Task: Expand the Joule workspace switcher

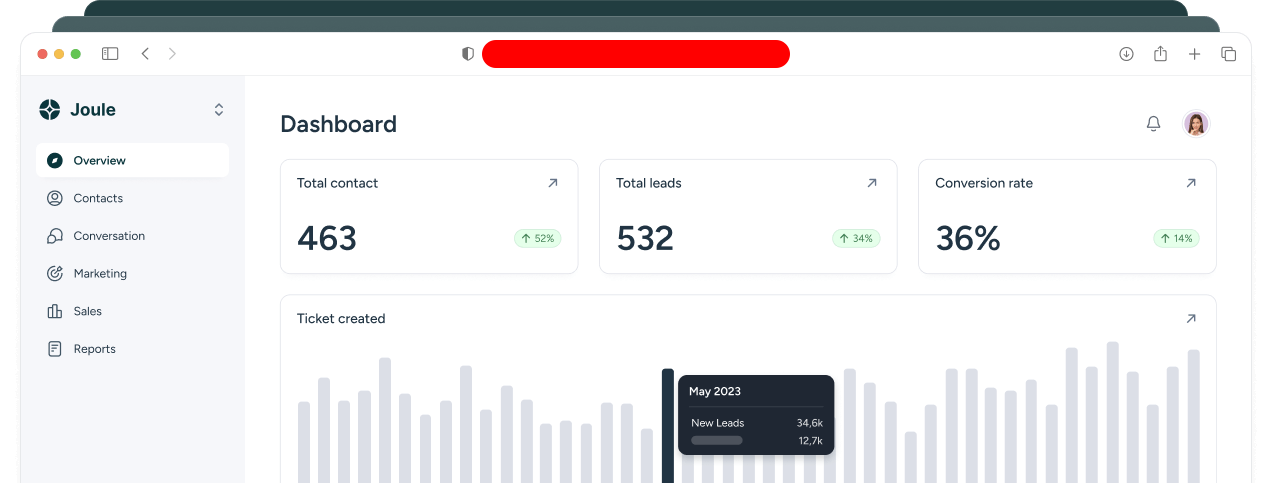Action: pos(219,110)
